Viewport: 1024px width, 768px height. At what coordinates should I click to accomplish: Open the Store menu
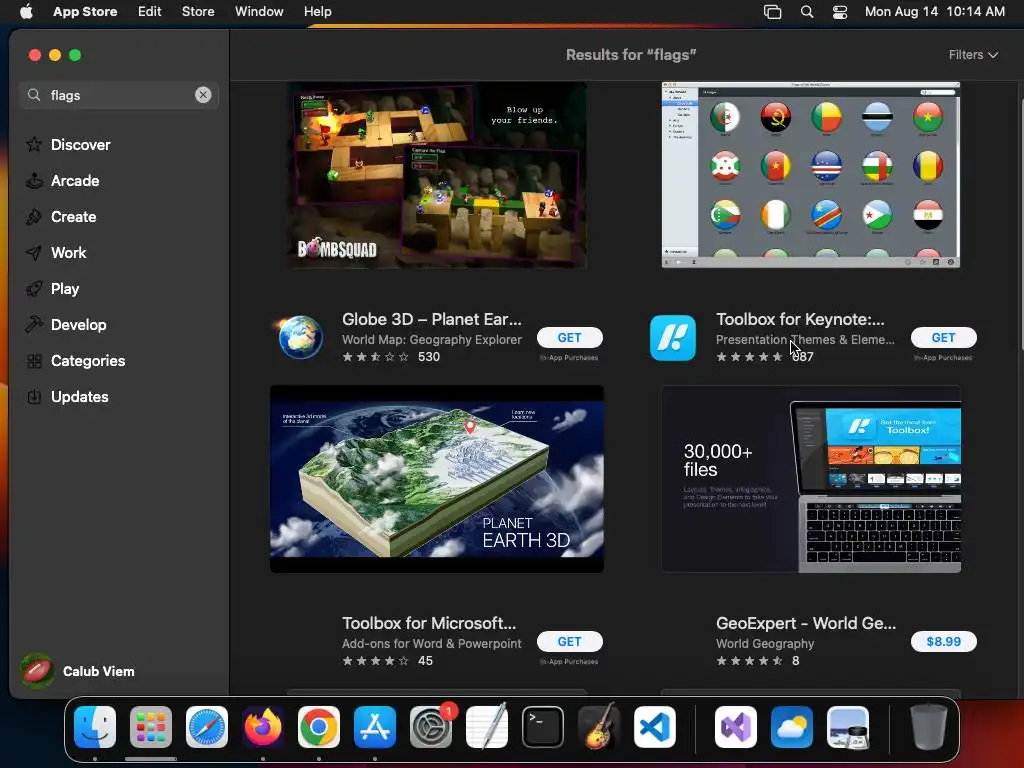(198, 12)
